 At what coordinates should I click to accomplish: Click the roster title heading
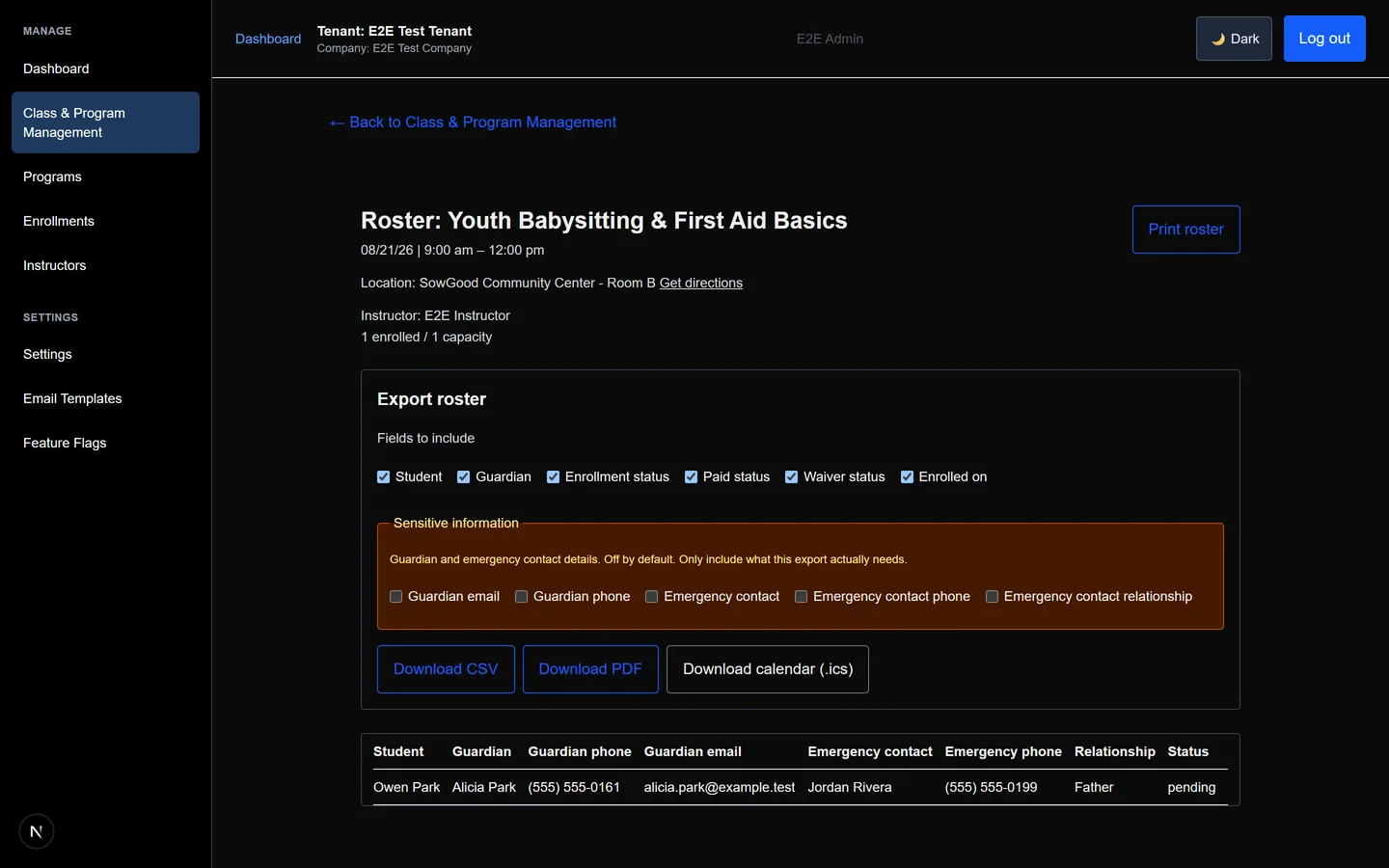(x=604, y=221)
